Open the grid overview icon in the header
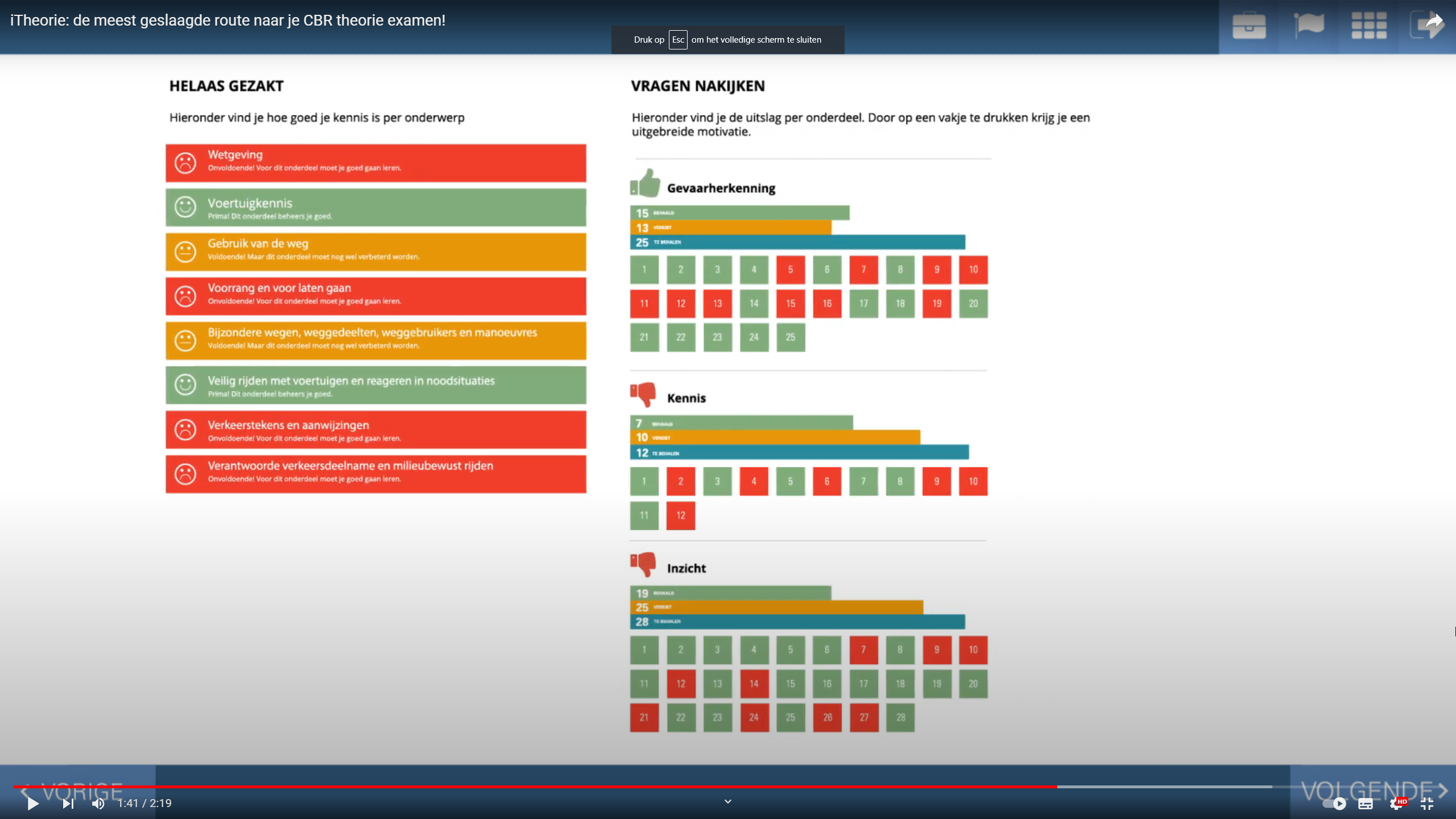The height and width of the screenshot is (819, 1456). pyautogui.click(x=1368, y=26)
